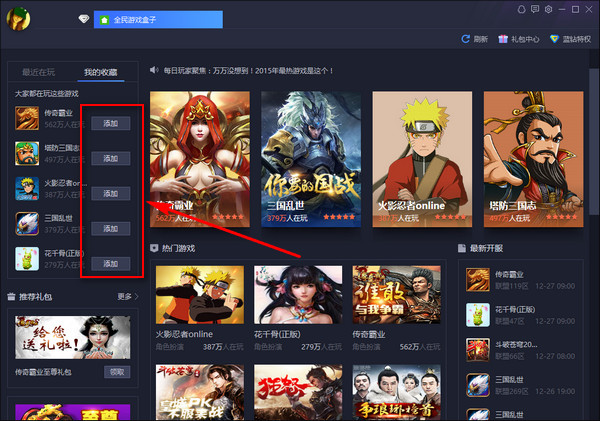Open the gift center 礼包中心 icon
The width and height of the screenshot is (600, 421).
click(503, 39)
